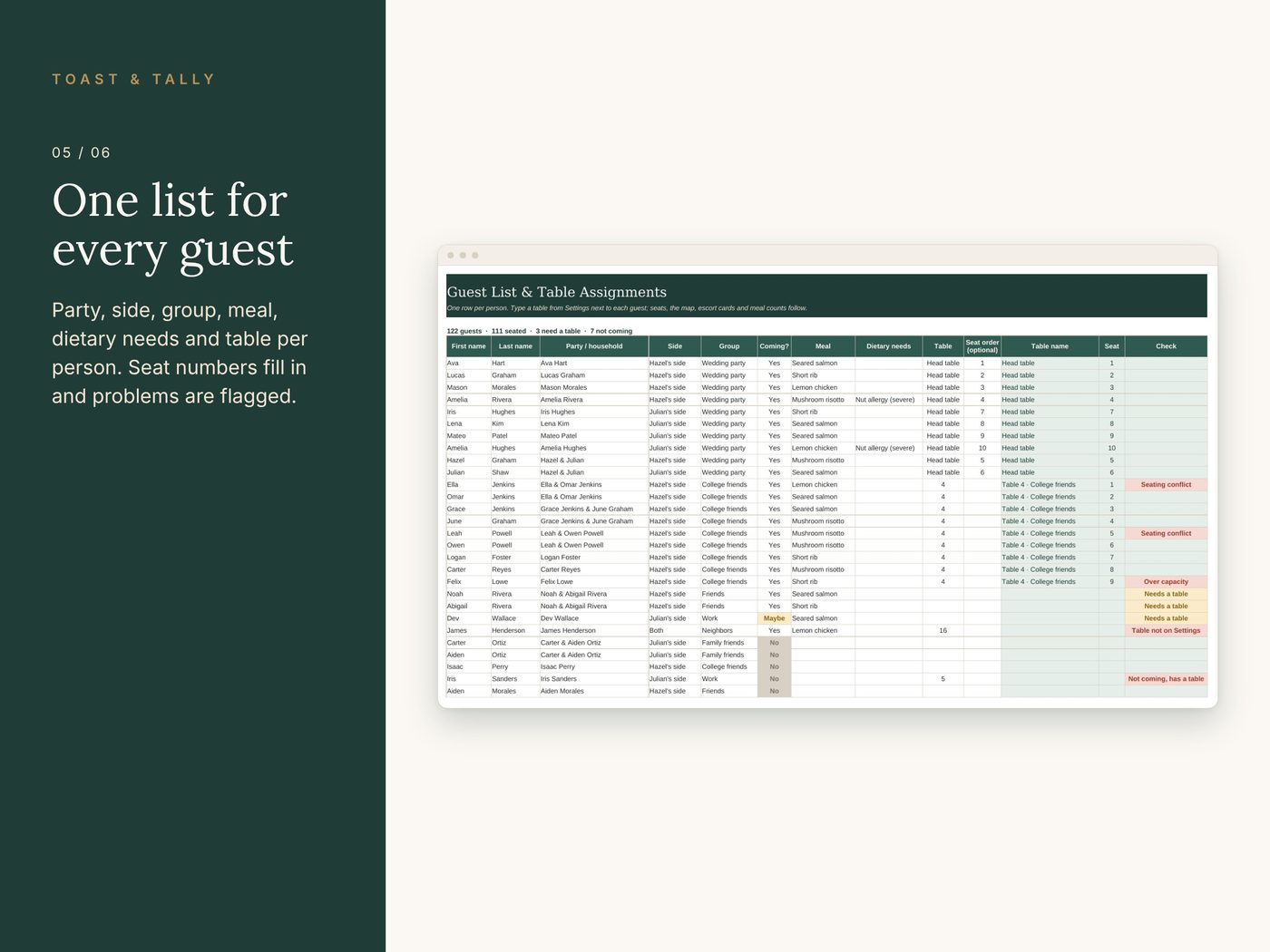This screenshot has width=1270, height=952.
Task: Click the "Meal" column header
Action: (823, 346)
